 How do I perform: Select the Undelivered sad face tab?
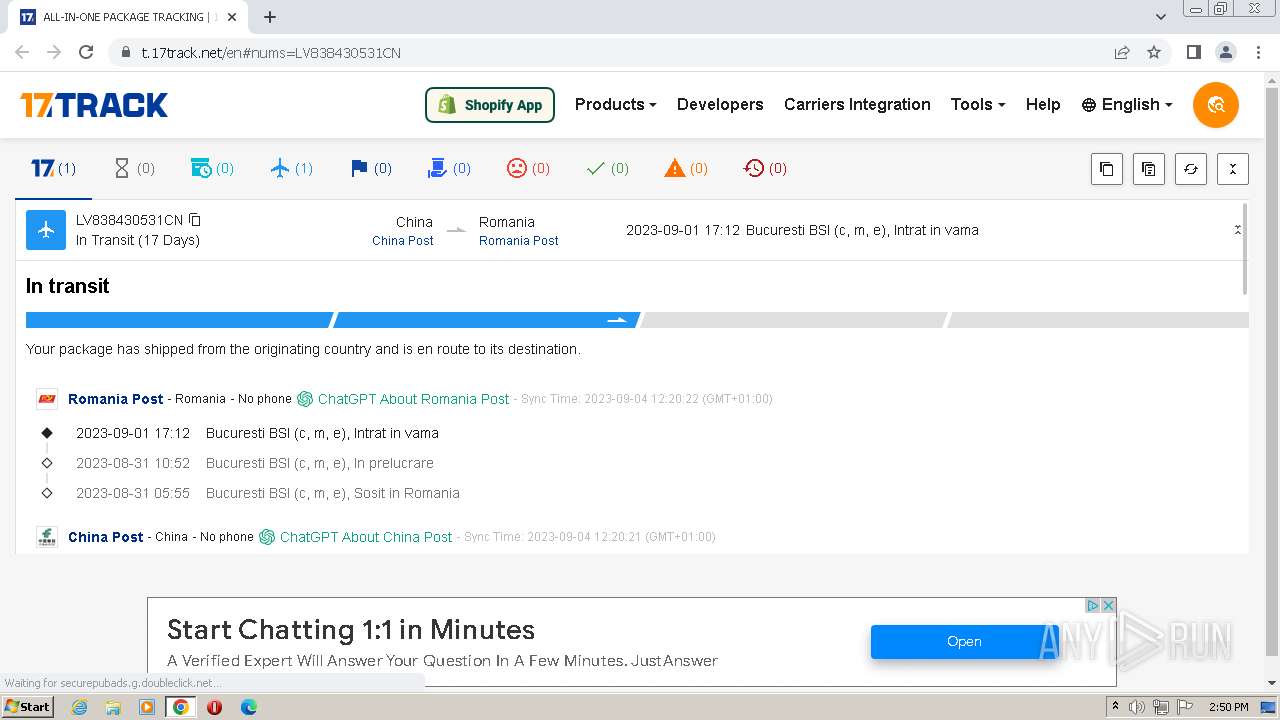[x=528, y=168]
